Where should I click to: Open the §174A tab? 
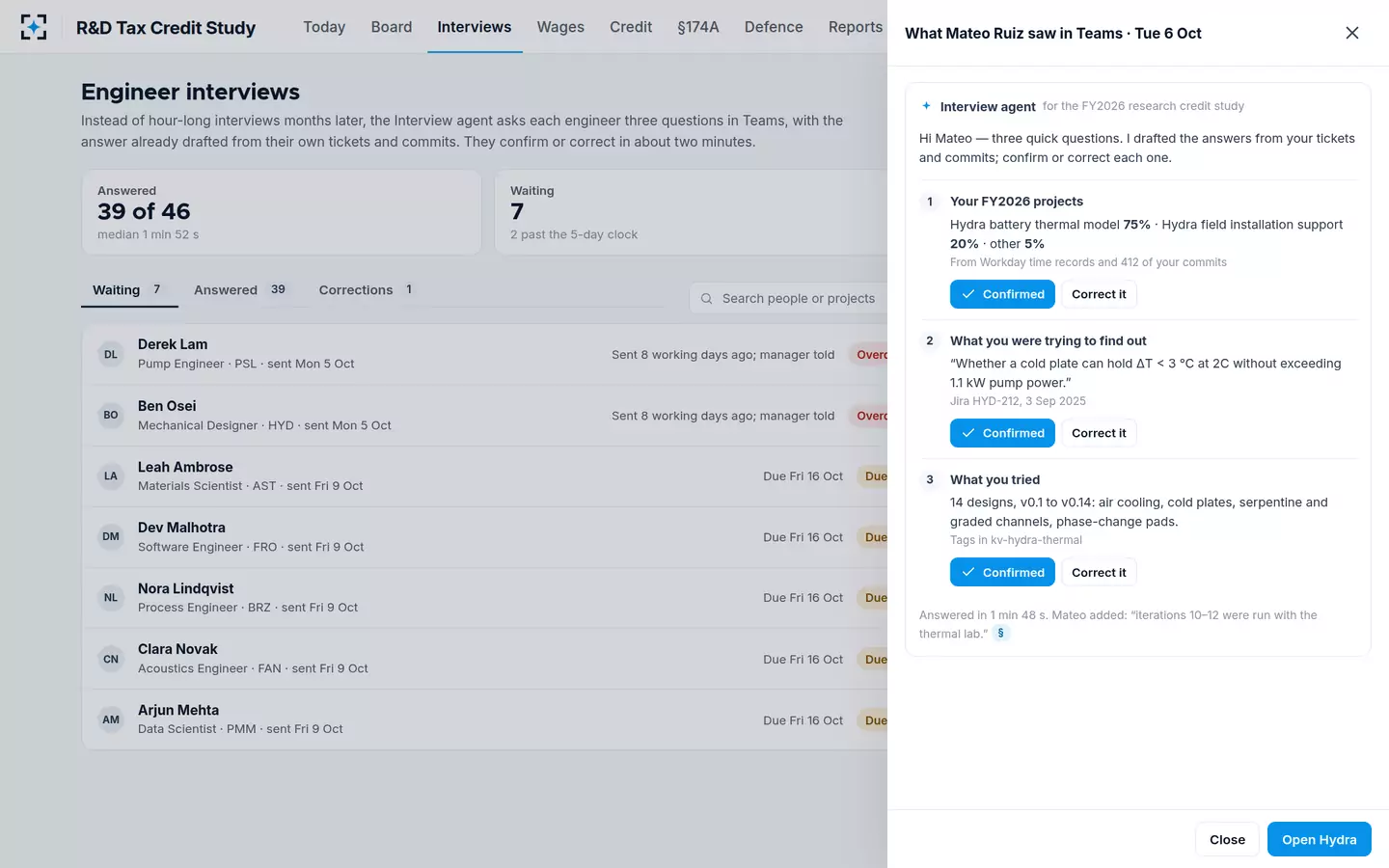click(698, 27)
